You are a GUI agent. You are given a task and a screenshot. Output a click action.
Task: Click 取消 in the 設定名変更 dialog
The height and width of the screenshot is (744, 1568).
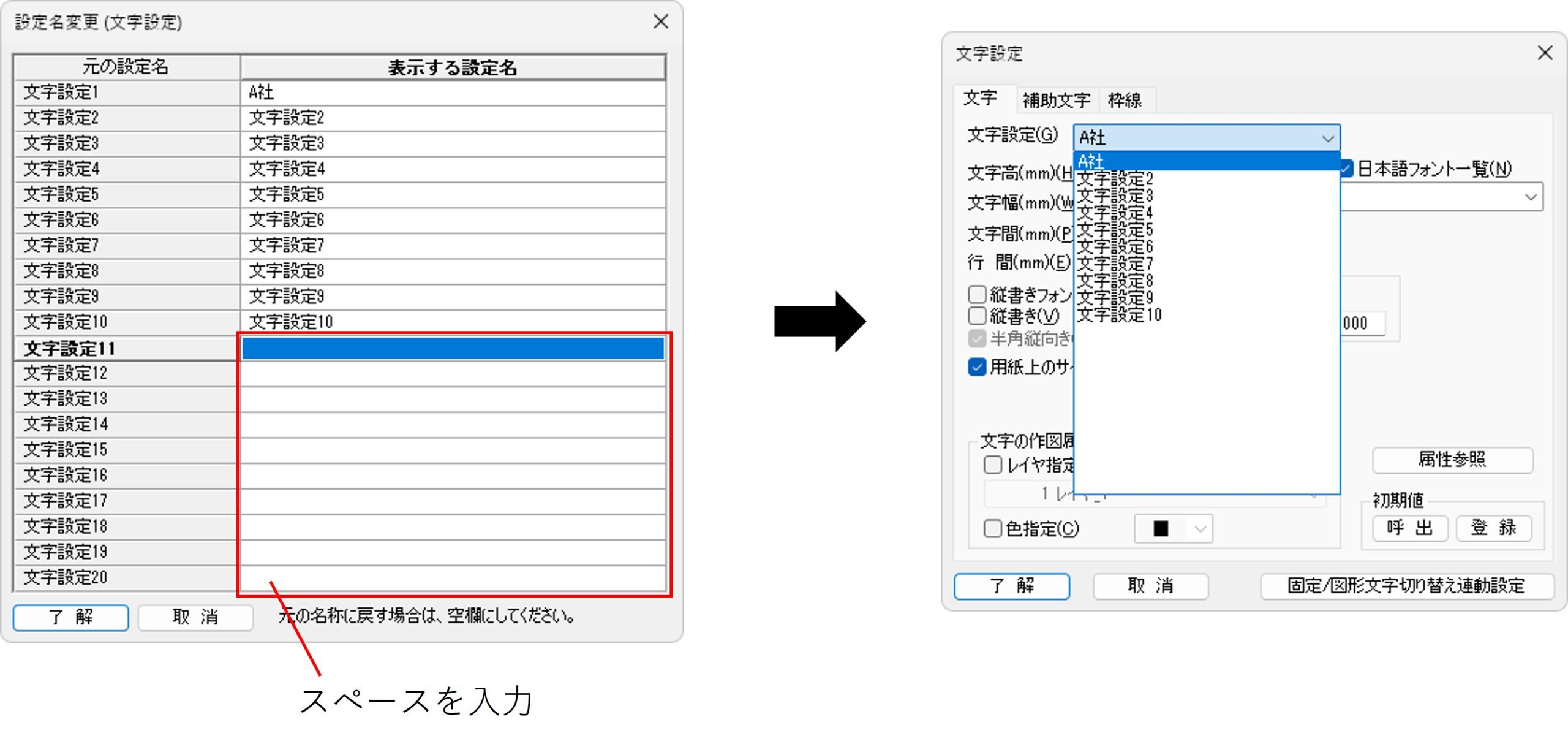click(x=195, y=617)
